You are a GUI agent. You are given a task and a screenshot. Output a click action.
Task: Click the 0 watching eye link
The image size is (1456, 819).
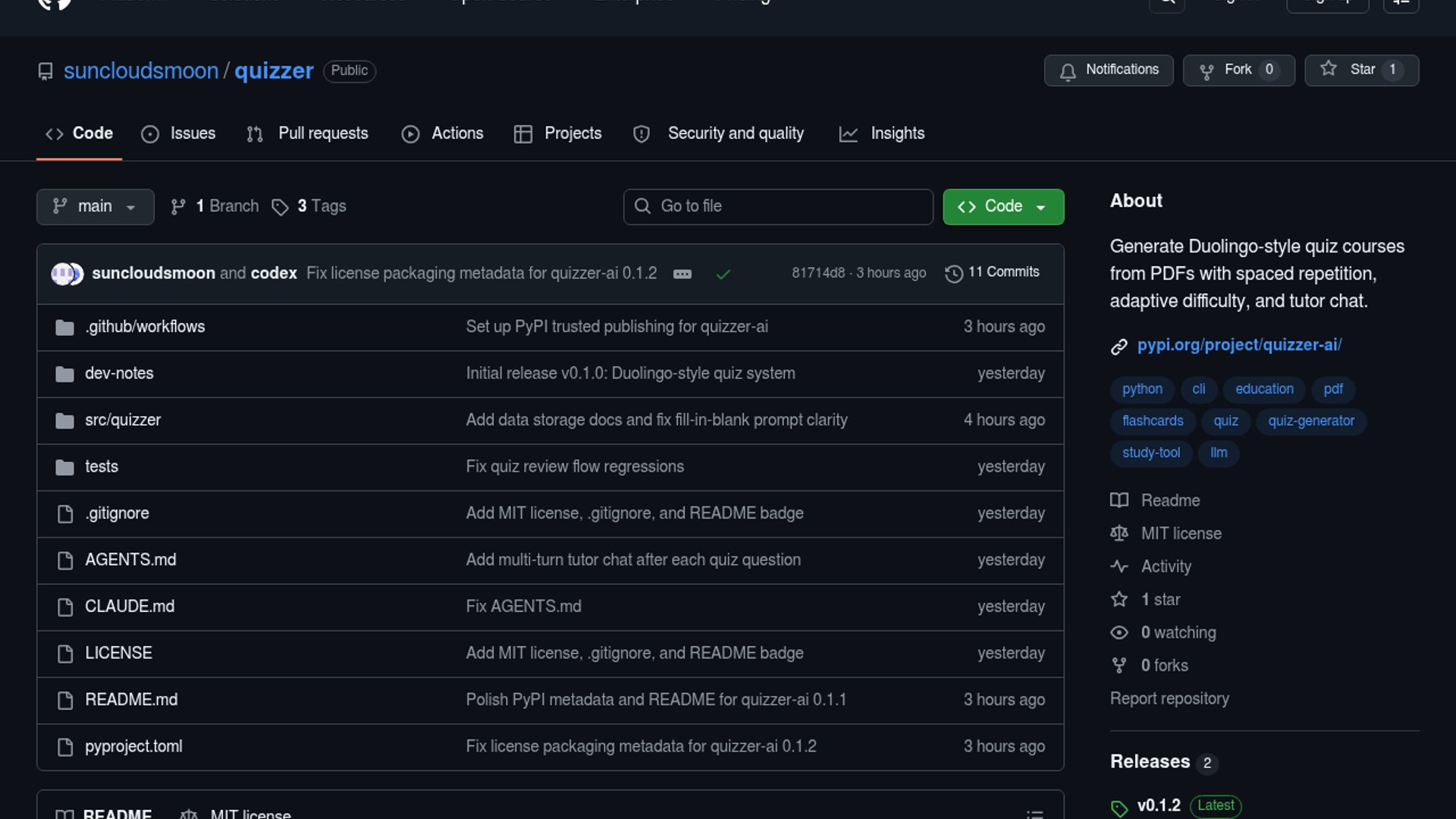coord(1178,632)
